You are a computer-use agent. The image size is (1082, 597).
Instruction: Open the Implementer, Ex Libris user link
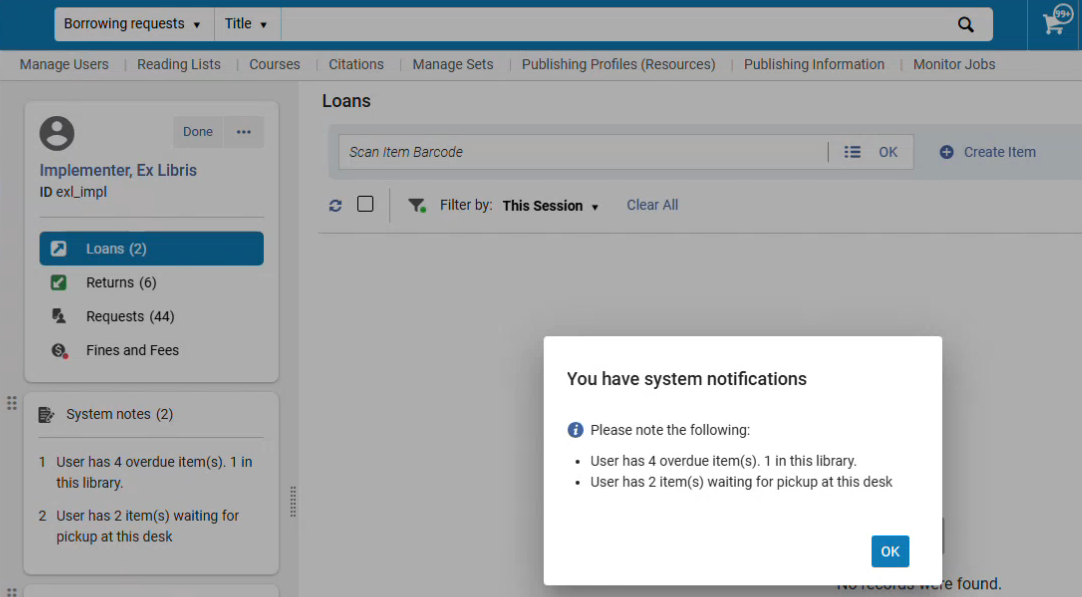pyautogui.click(x=118, y=170)
